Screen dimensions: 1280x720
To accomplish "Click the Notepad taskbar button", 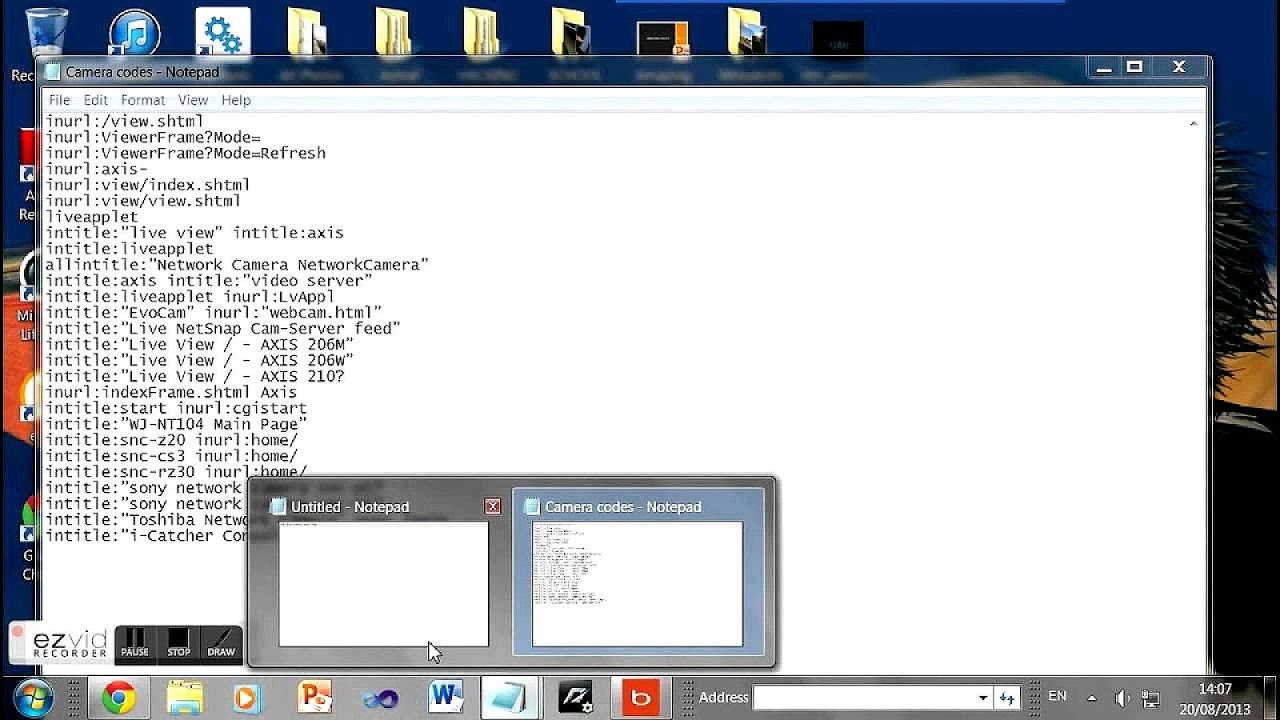I will click(x=510, y=698).
